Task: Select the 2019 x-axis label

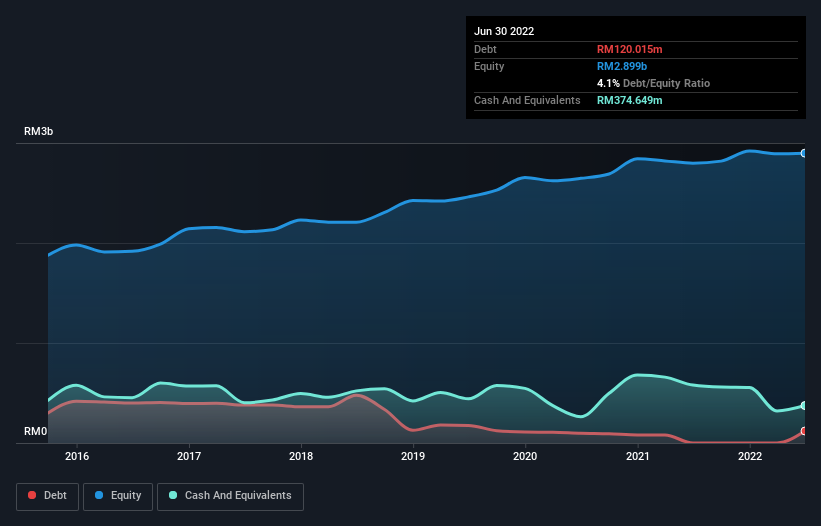Action: coord(413,457)
